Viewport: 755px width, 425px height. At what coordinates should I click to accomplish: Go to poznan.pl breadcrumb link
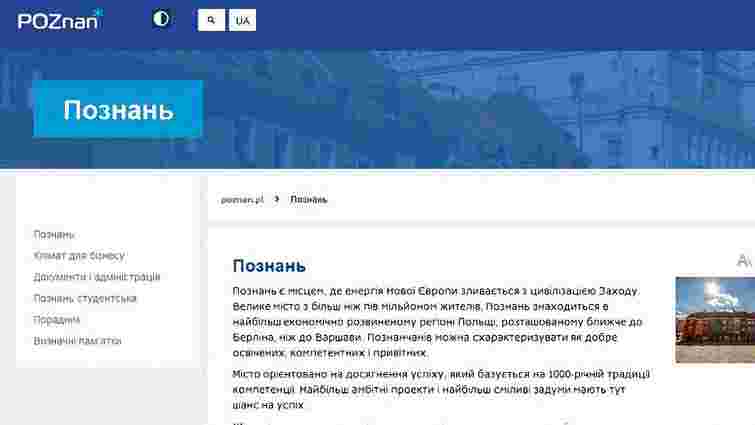coord(242,199)
